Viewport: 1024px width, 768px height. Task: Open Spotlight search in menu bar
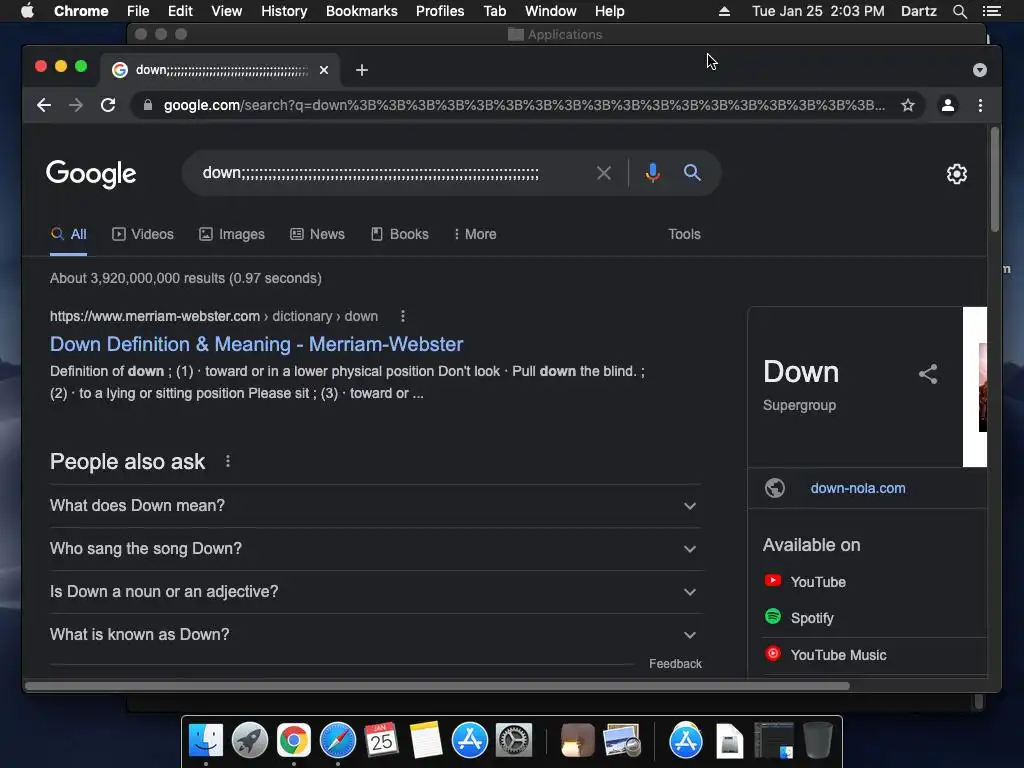(959, 11)
